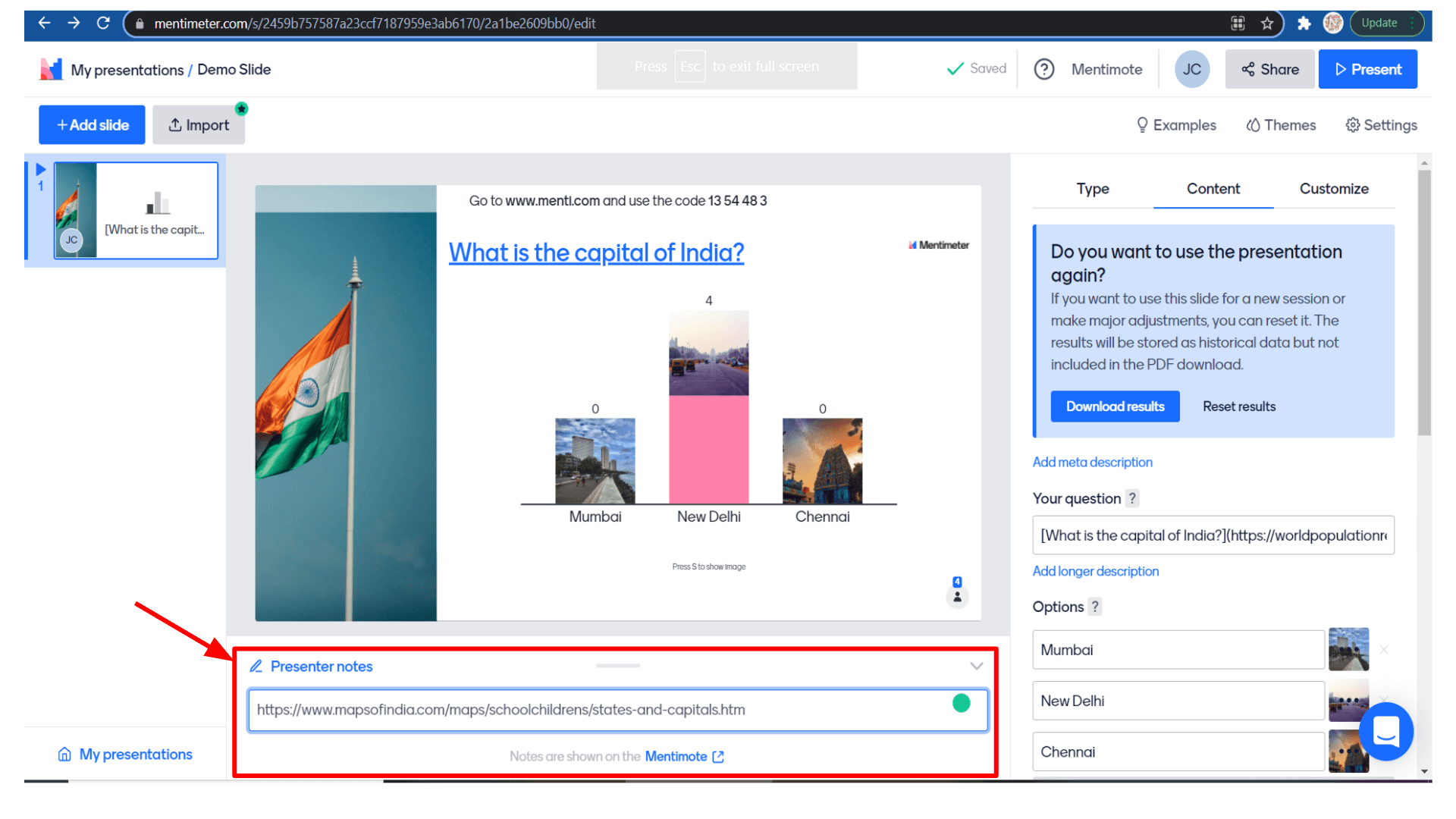Screen dimensions: 1456x819
Task: Collapse the Presenter notes panel
Action: [976, 666]
